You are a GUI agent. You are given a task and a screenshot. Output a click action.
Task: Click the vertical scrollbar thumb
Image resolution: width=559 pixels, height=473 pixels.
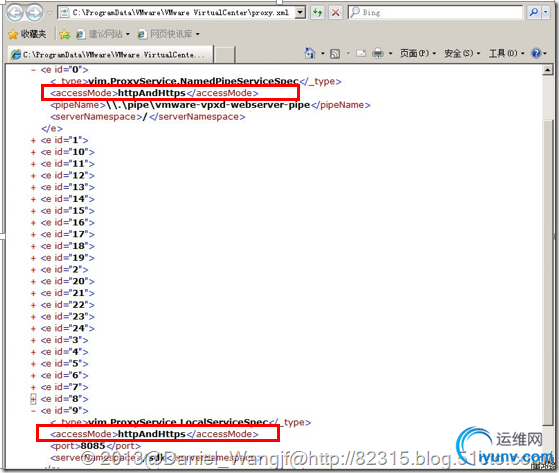(x=548, y=273)
